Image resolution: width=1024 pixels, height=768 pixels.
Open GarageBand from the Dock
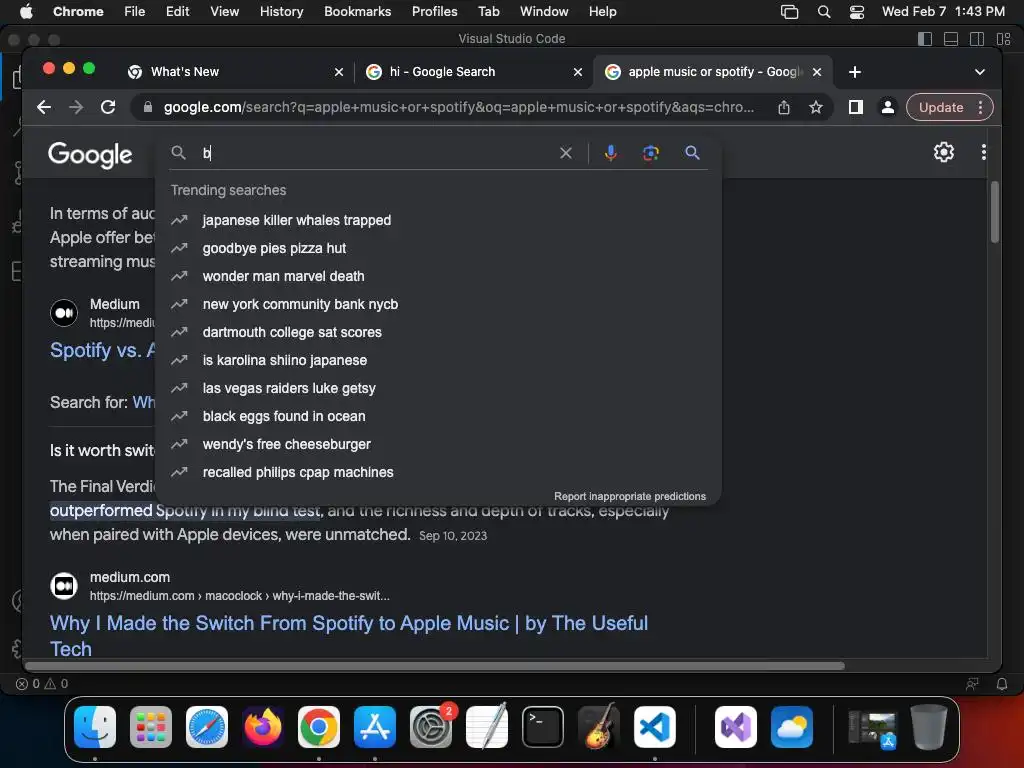599,727
